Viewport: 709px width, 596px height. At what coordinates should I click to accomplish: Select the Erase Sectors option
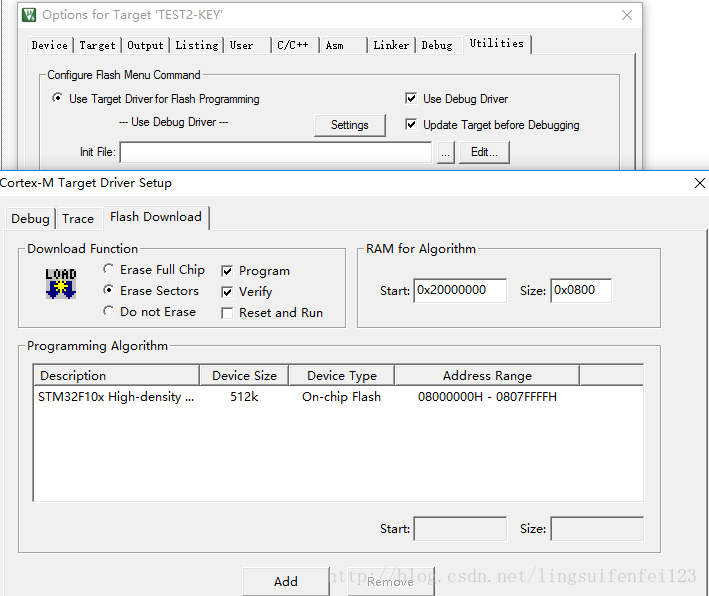151,291
